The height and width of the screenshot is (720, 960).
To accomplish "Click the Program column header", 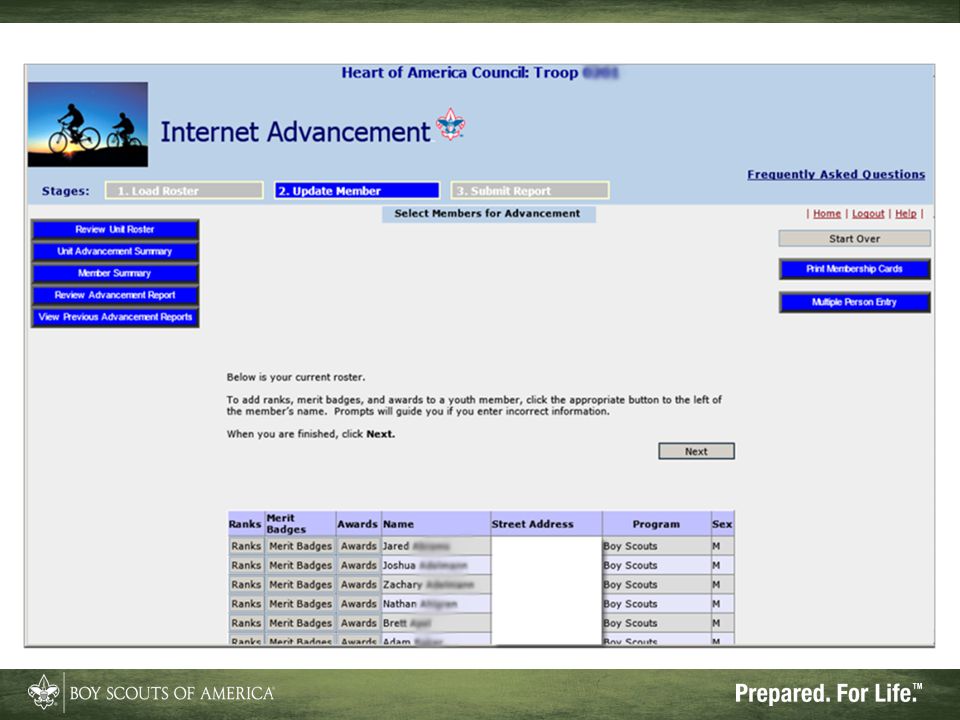I will pos(656,524).
